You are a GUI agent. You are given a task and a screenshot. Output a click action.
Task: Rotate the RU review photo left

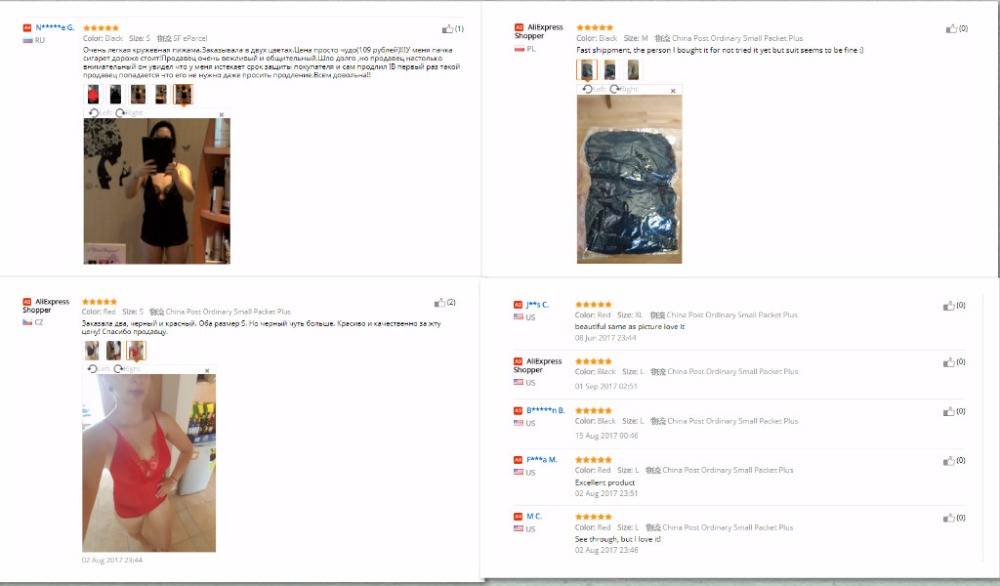(99, 113)
